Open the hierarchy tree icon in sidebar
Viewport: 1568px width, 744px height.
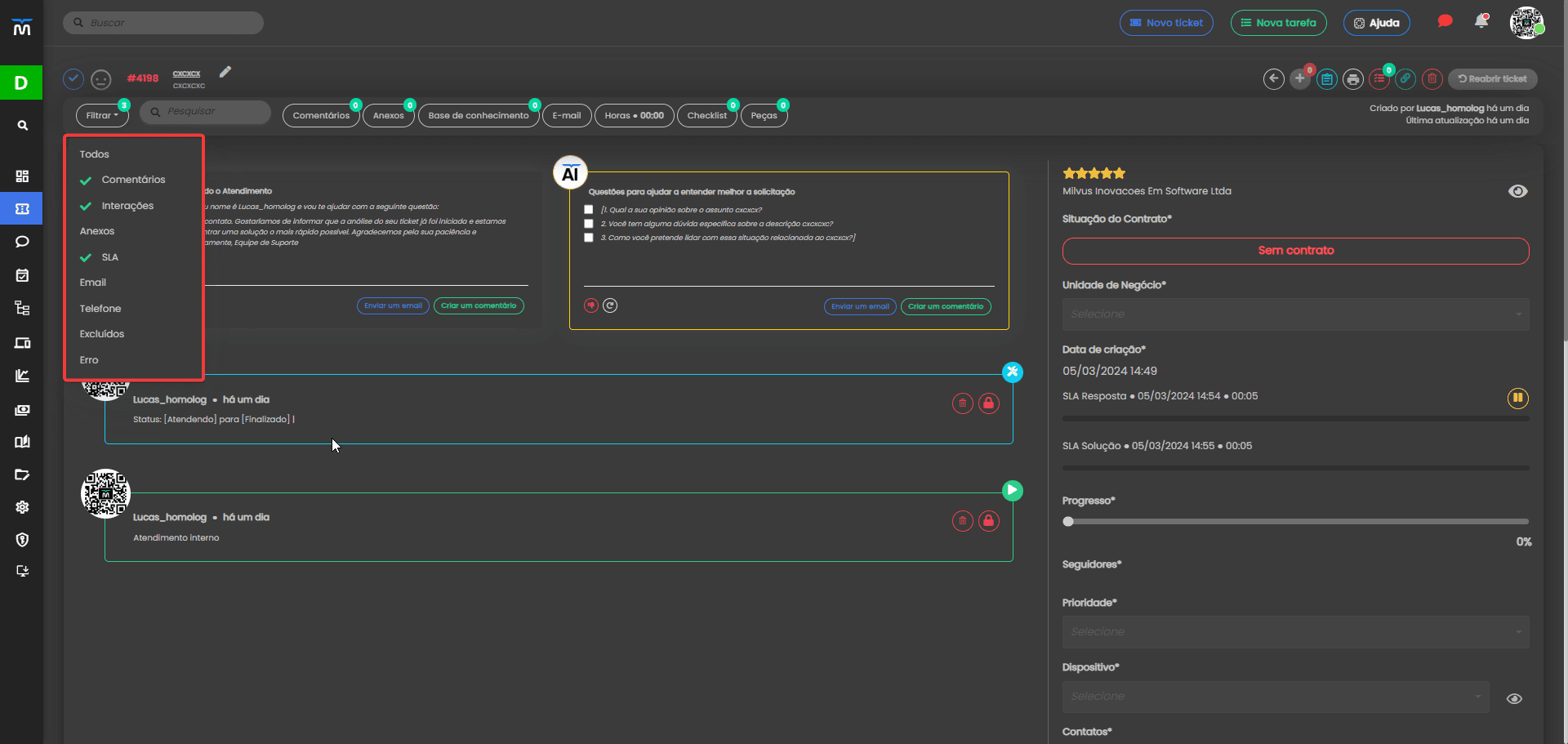tap(22, 308)
